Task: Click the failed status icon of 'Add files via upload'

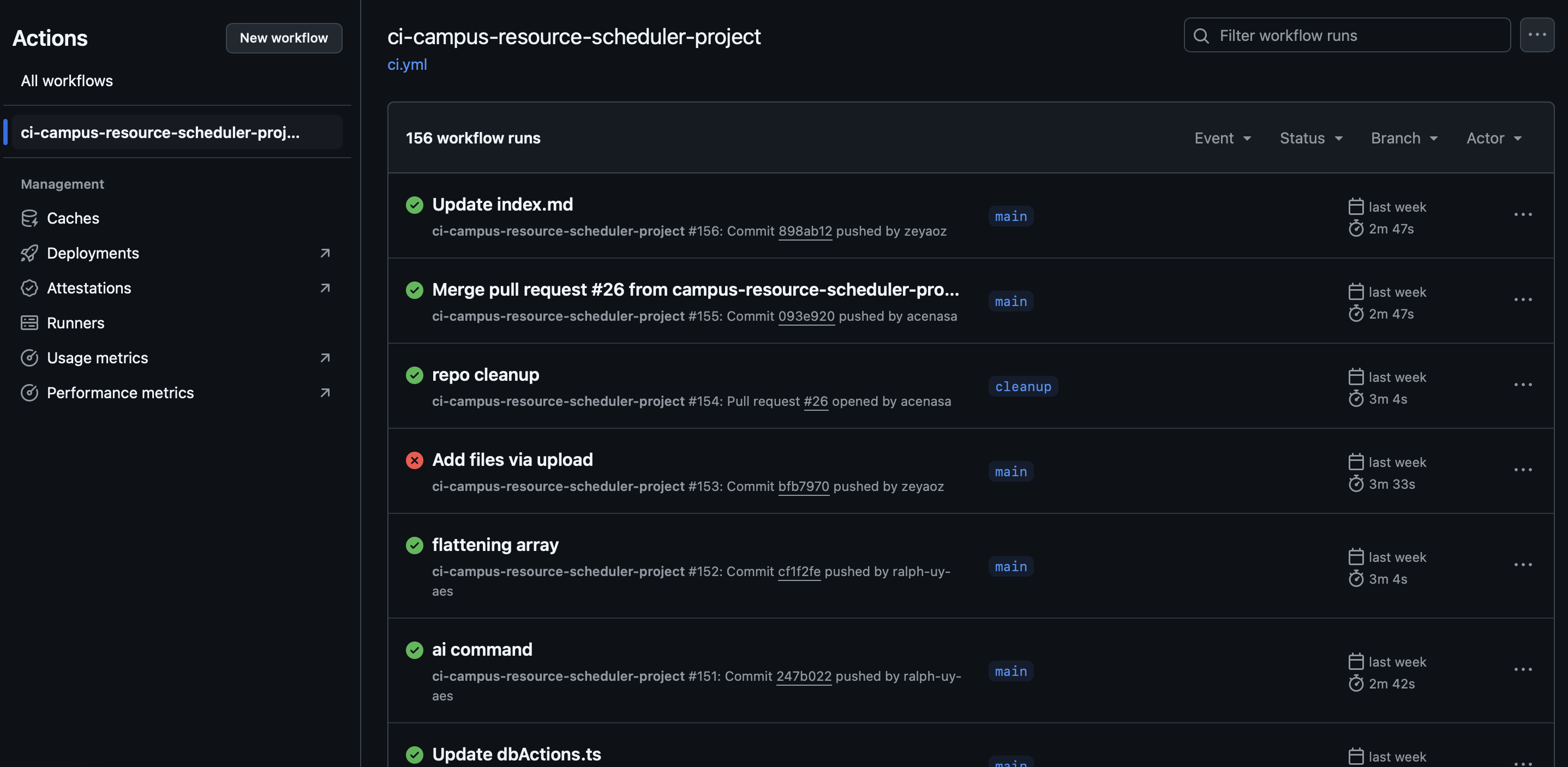Action: 415,460
